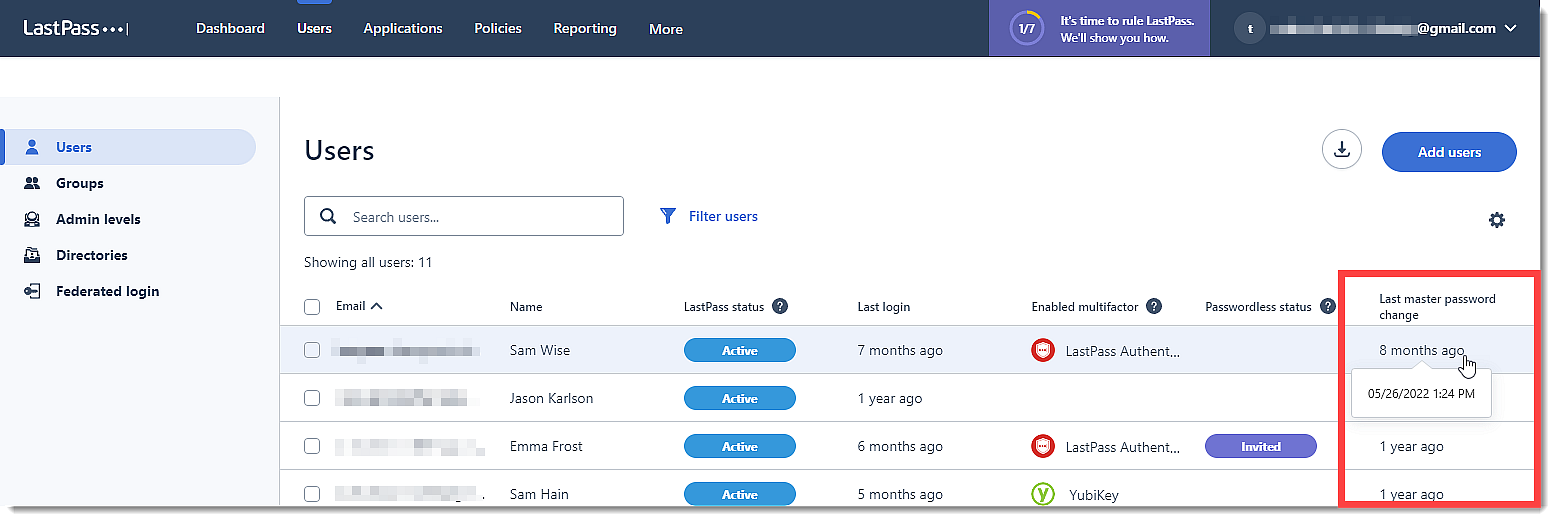Image resolution: width=1555 pixels, height=521 pixels.
Task: Sort users by Email column arrow
Action: [376, 306]
